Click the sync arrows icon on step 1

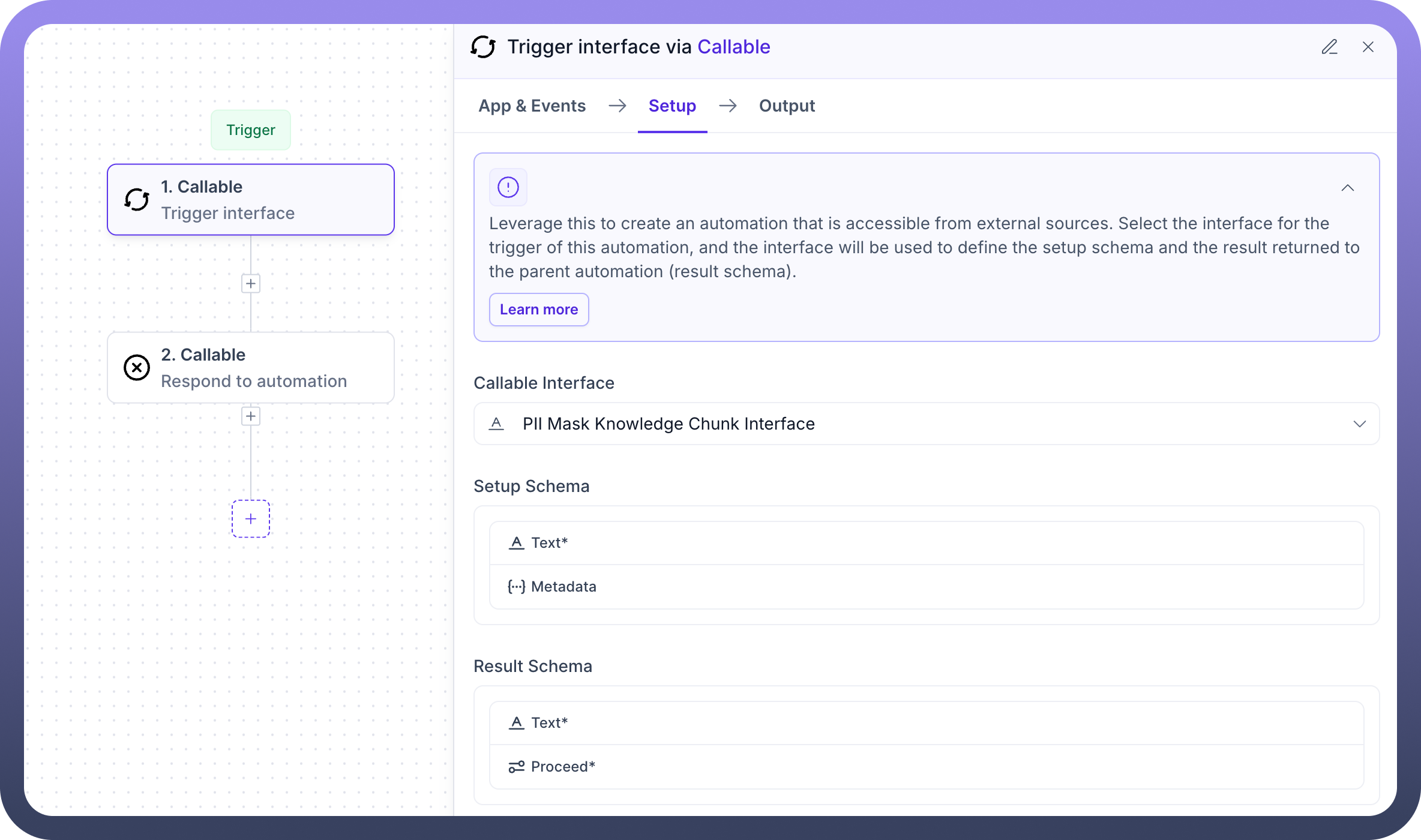point(137,199)
